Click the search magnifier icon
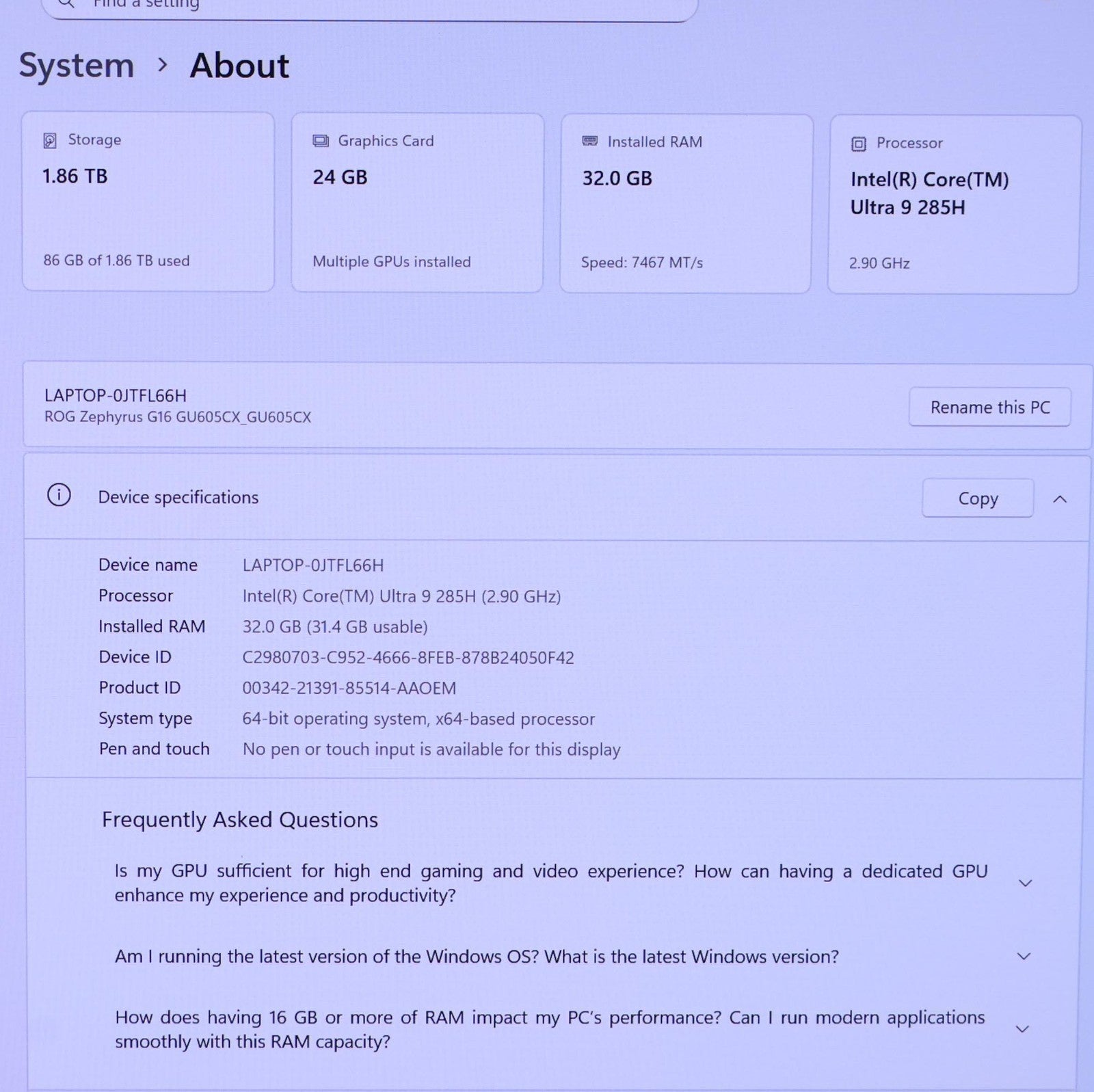Viewport: 1094px width, 1092px height. tap(66, 3)
